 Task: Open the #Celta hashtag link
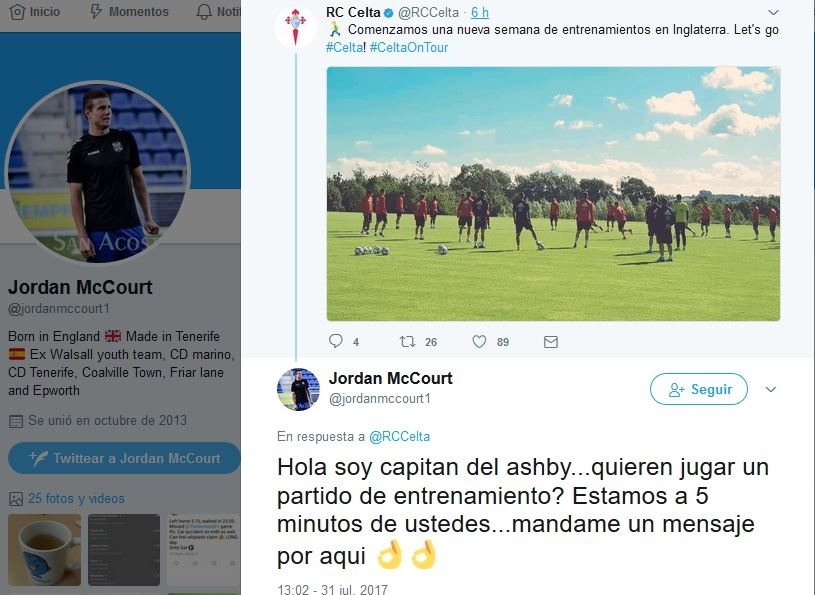[345, 47]
